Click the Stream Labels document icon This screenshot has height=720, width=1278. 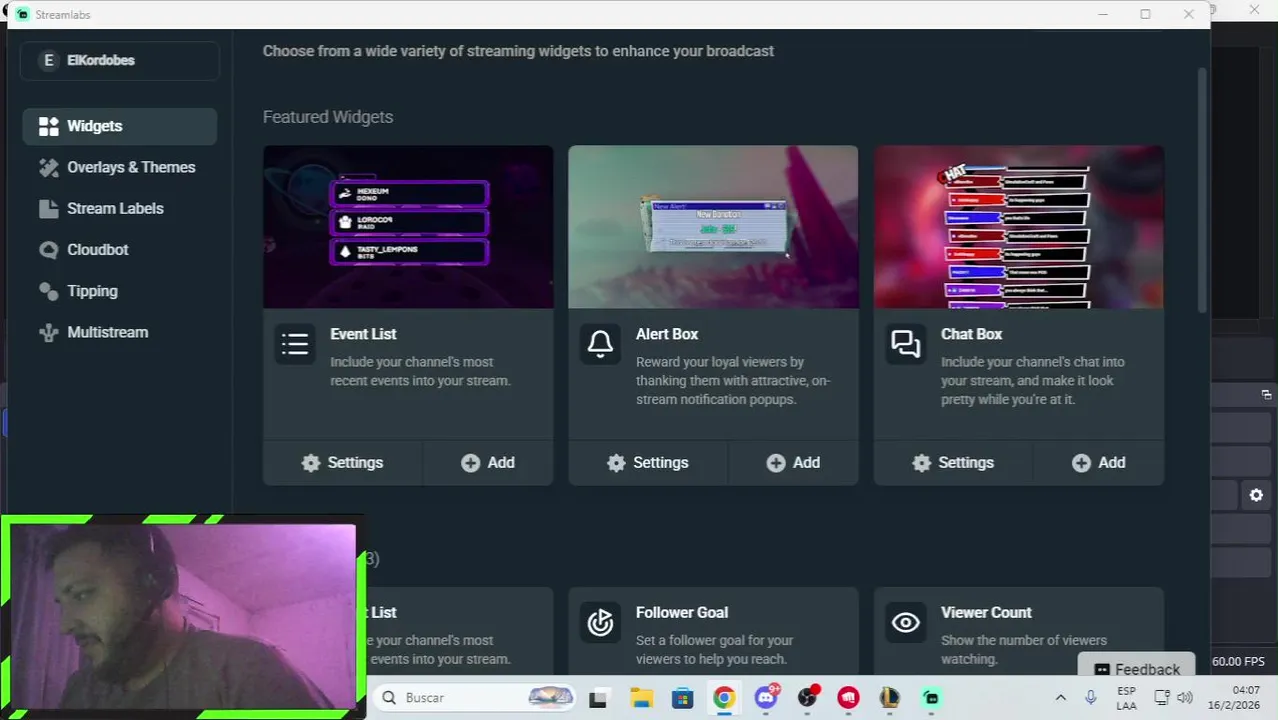49,208
